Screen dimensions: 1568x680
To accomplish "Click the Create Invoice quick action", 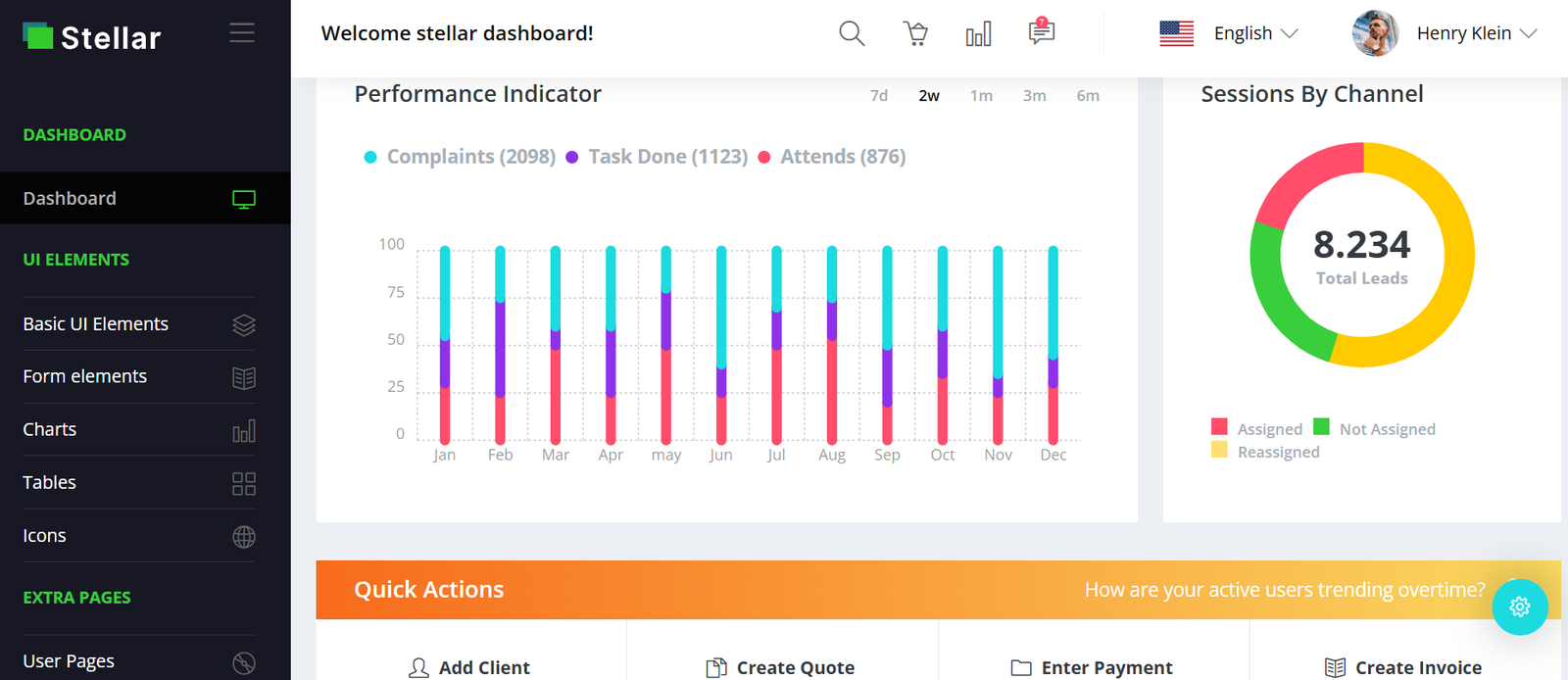I will [x=1403, y=667].
